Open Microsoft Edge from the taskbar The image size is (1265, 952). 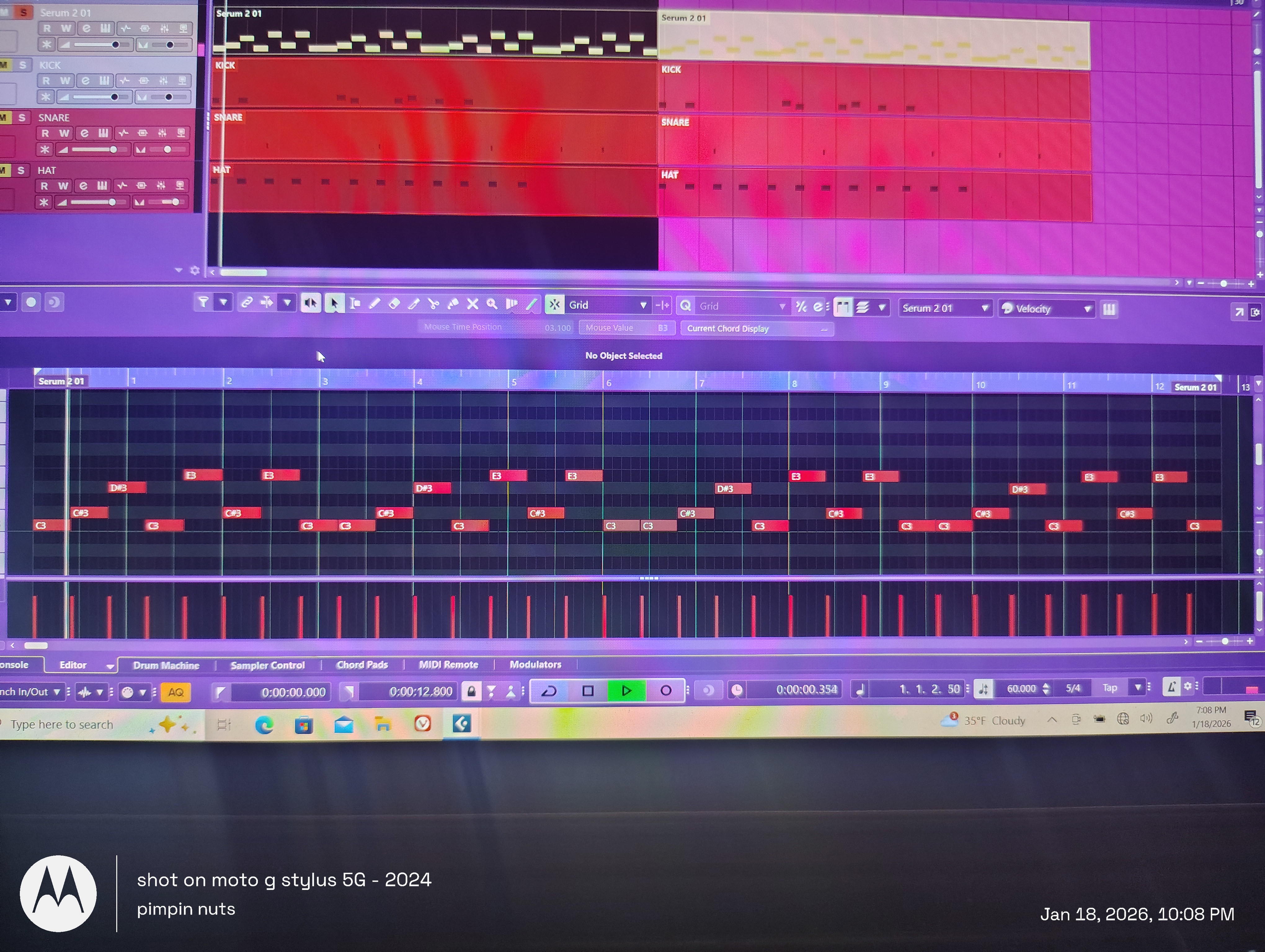click(x=264, y=725)
